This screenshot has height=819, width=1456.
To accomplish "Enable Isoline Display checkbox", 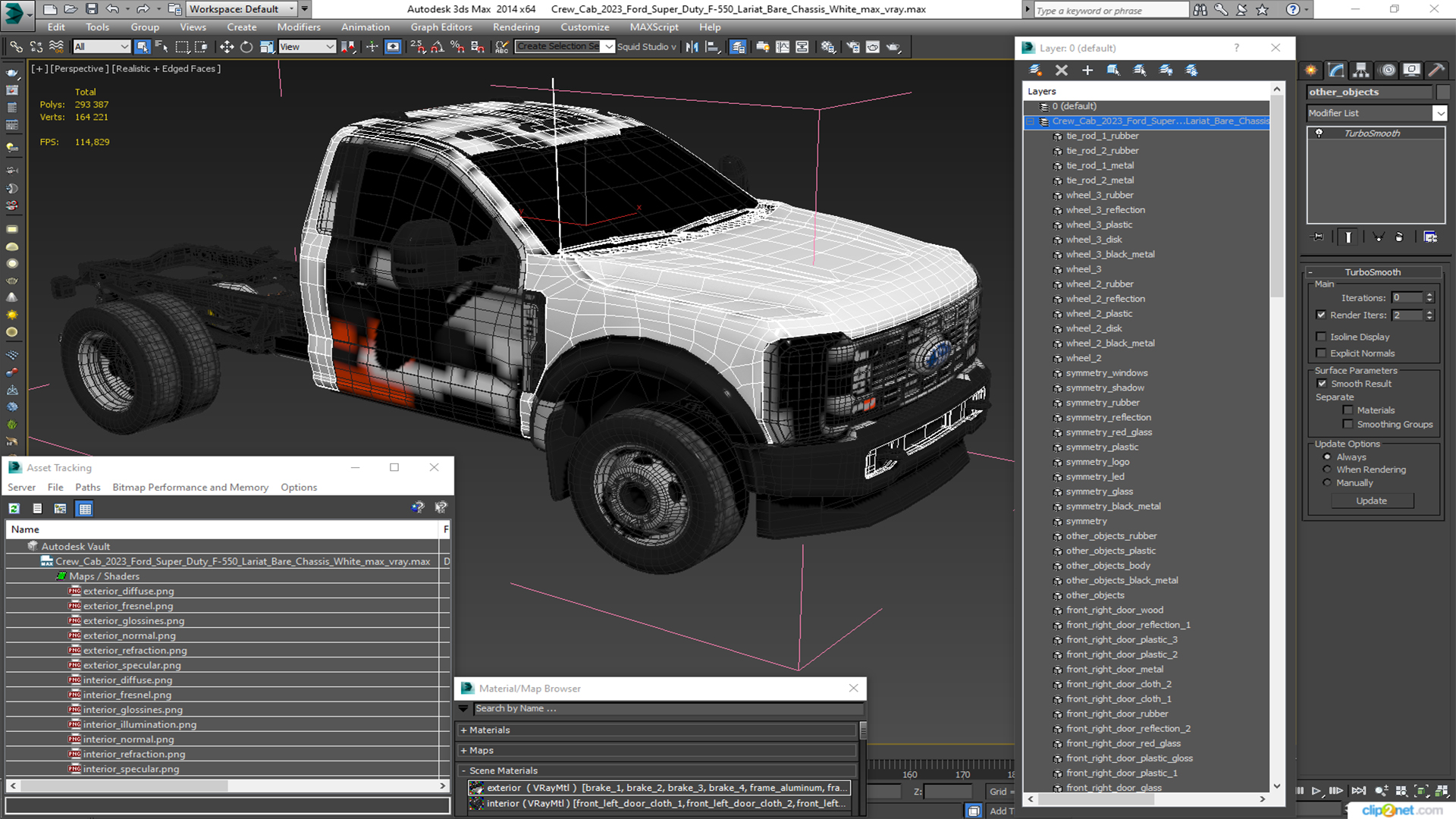I will tap(1322, 337).
